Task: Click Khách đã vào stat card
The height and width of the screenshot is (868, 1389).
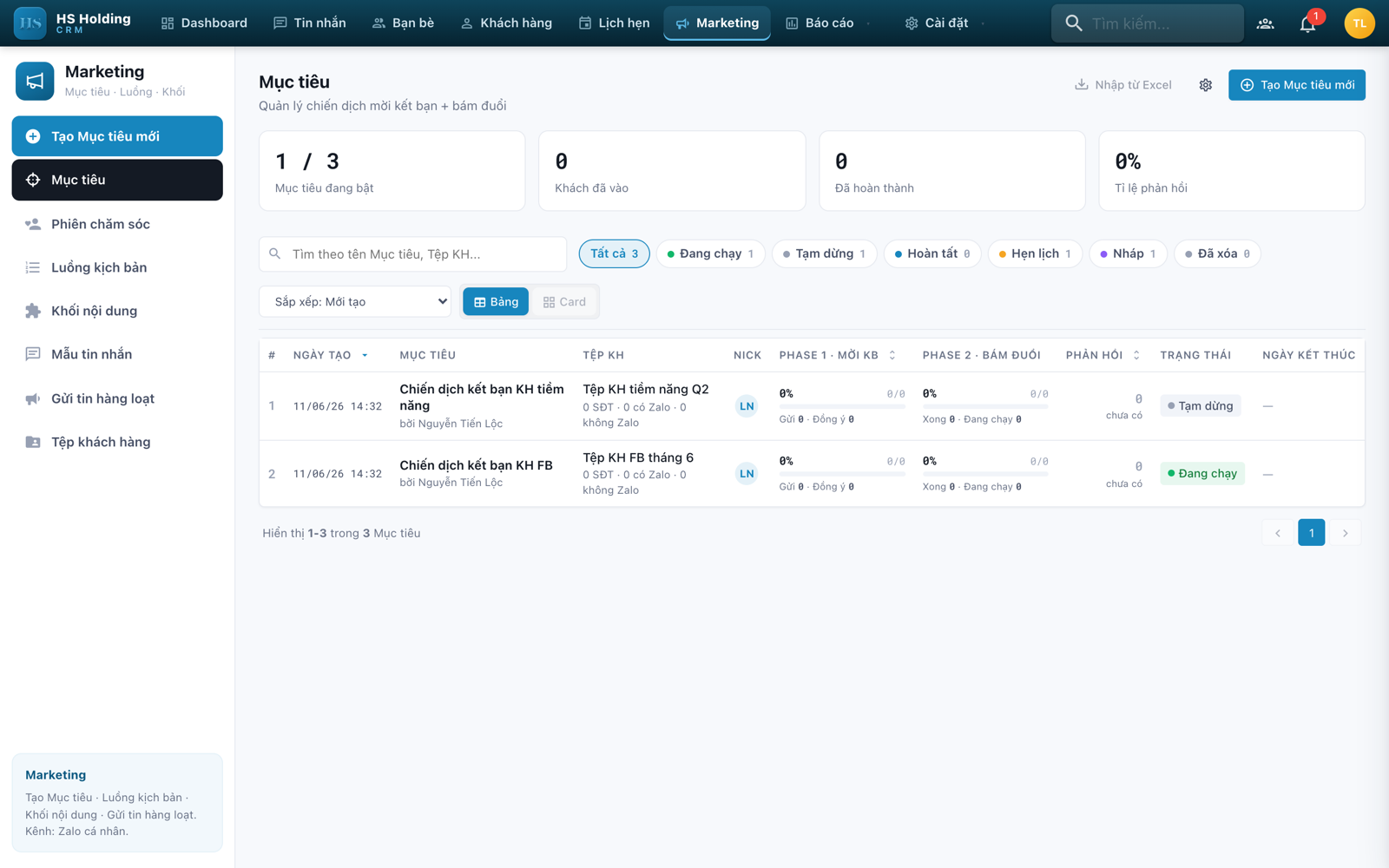Action: (672, 171)
